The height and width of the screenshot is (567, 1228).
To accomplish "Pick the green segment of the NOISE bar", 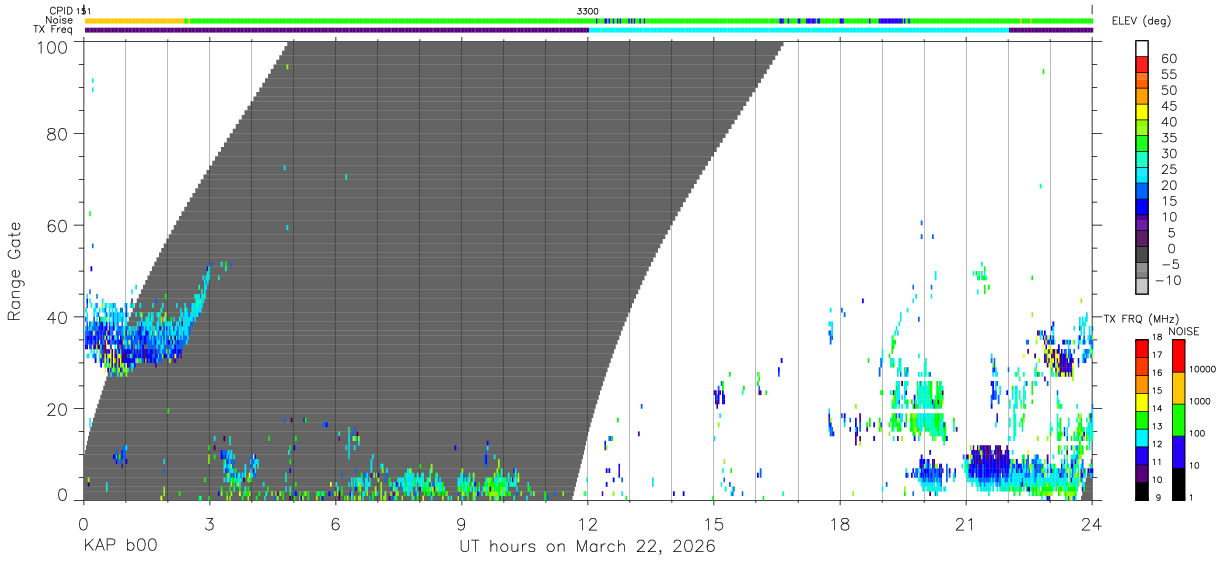I will pyautogui.click(x=1179, y=420).
